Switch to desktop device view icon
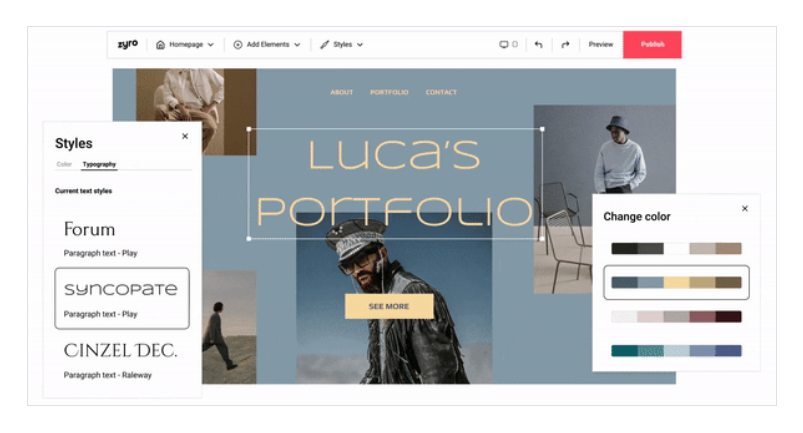803x433 pixels. (x=504, y=45)
